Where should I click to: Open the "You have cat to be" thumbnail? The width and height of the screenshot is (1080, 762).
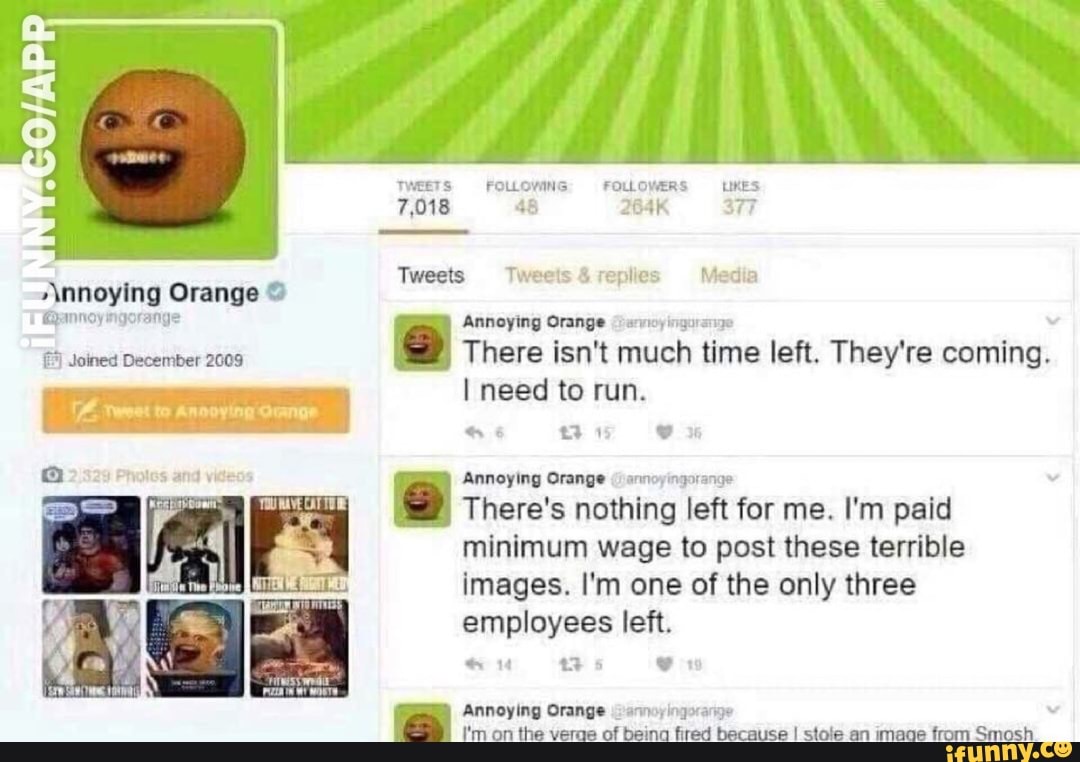pos(299,544)
